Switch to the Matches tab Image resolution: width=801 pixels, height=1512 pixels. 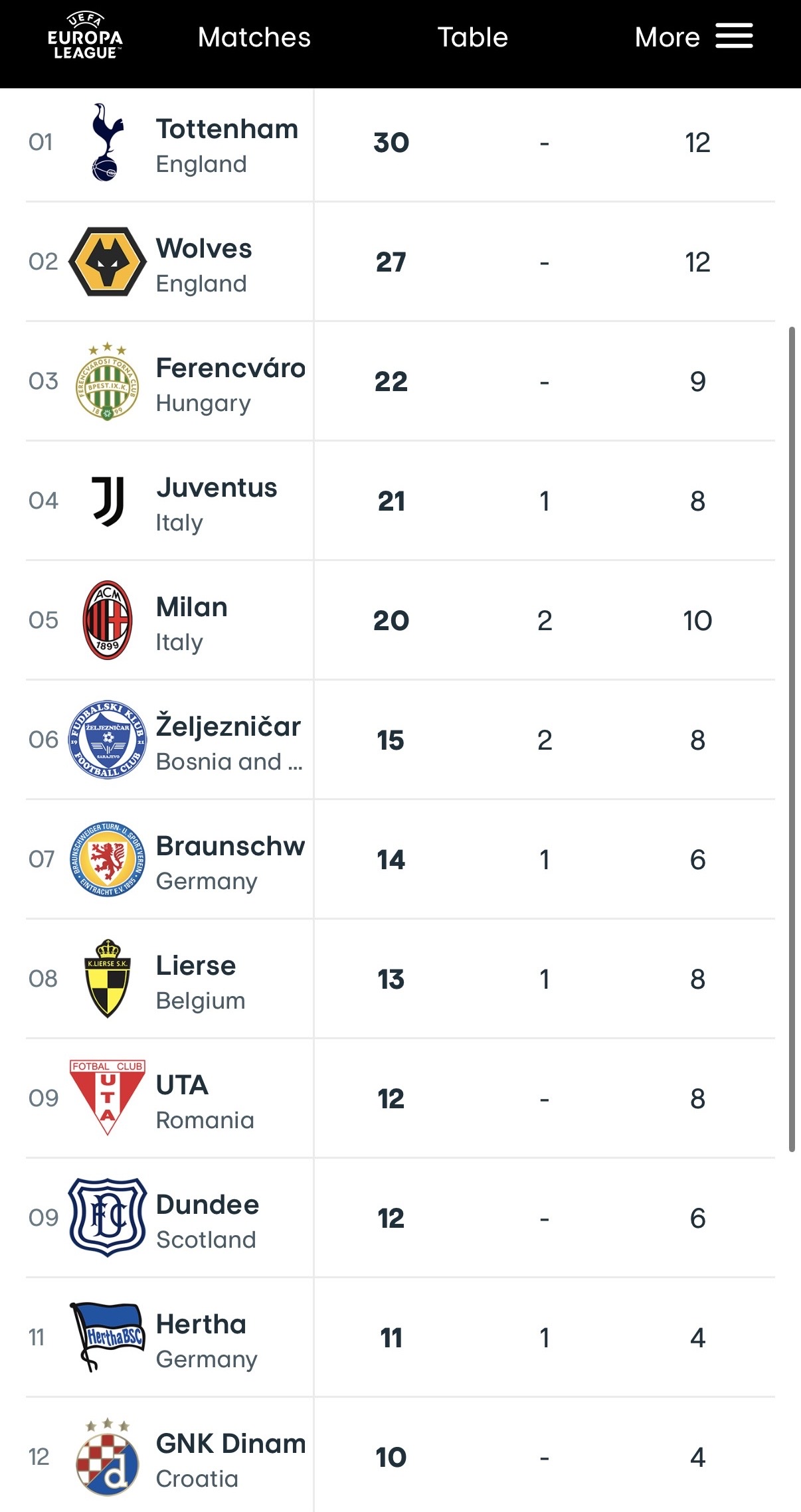click(254, 37)
